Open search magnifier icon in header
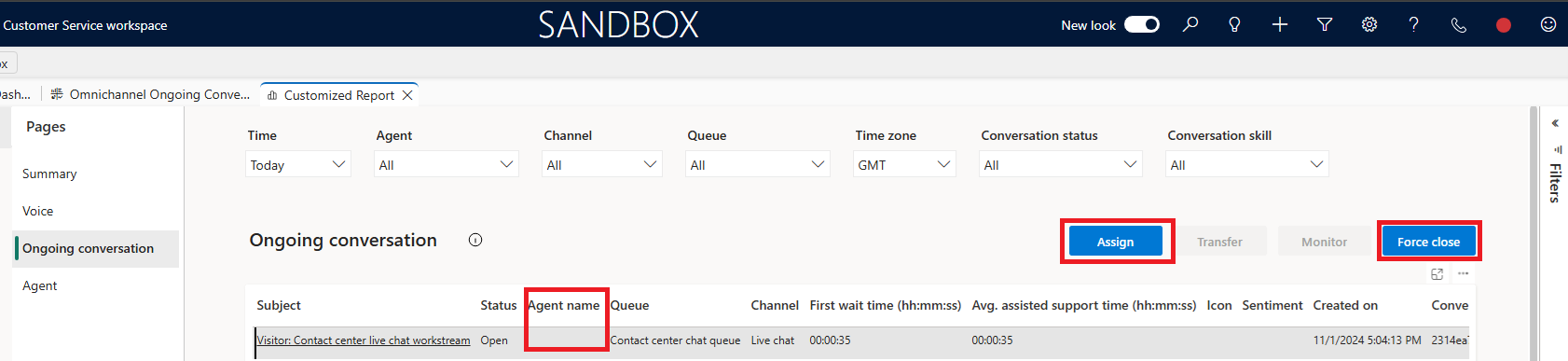The height and width of the screenshot is (361, 1568). pos(1190,24)
